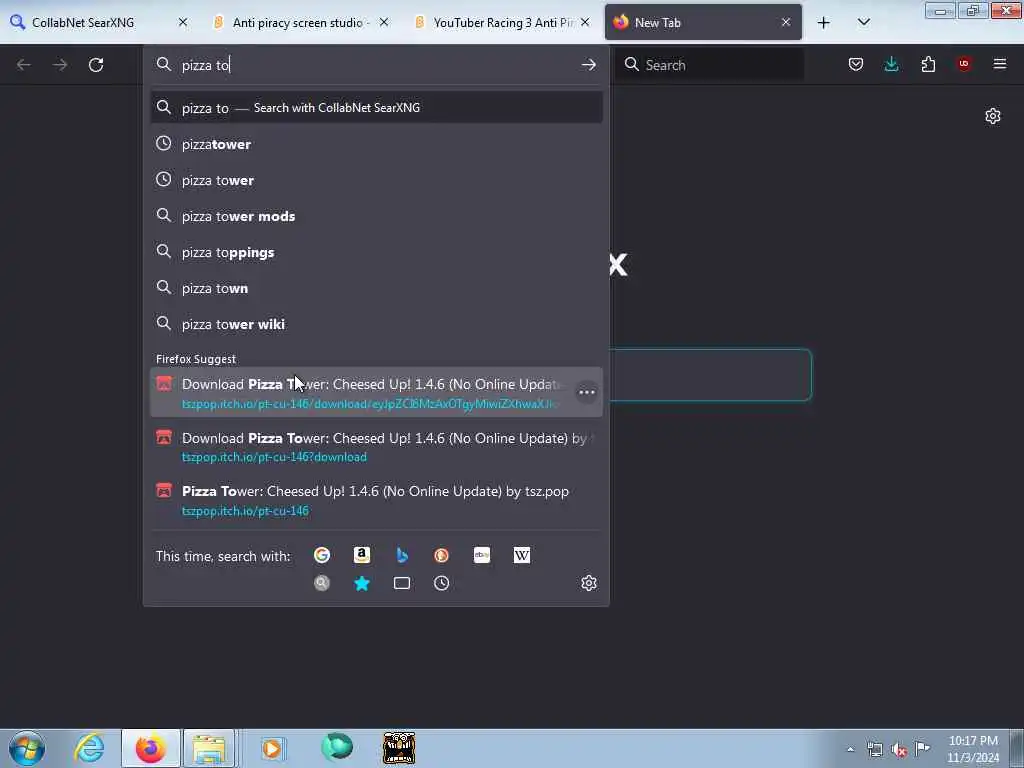Open the Pocket save icon
Viewport: 1024px width, 768px height.
click(856, 64)
